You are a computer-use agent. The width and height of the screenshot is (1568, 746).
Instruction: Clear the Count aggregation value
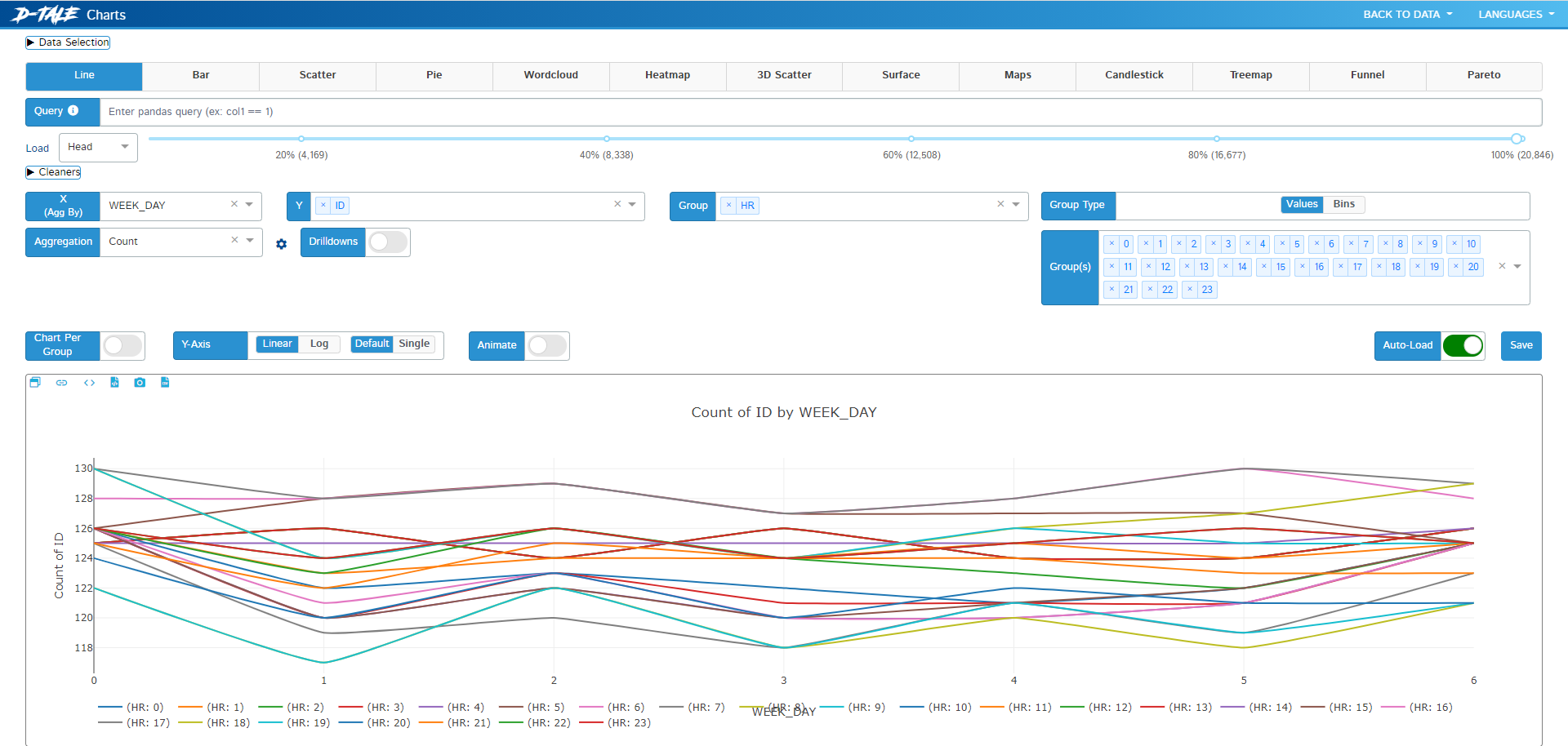pos(234,240)
